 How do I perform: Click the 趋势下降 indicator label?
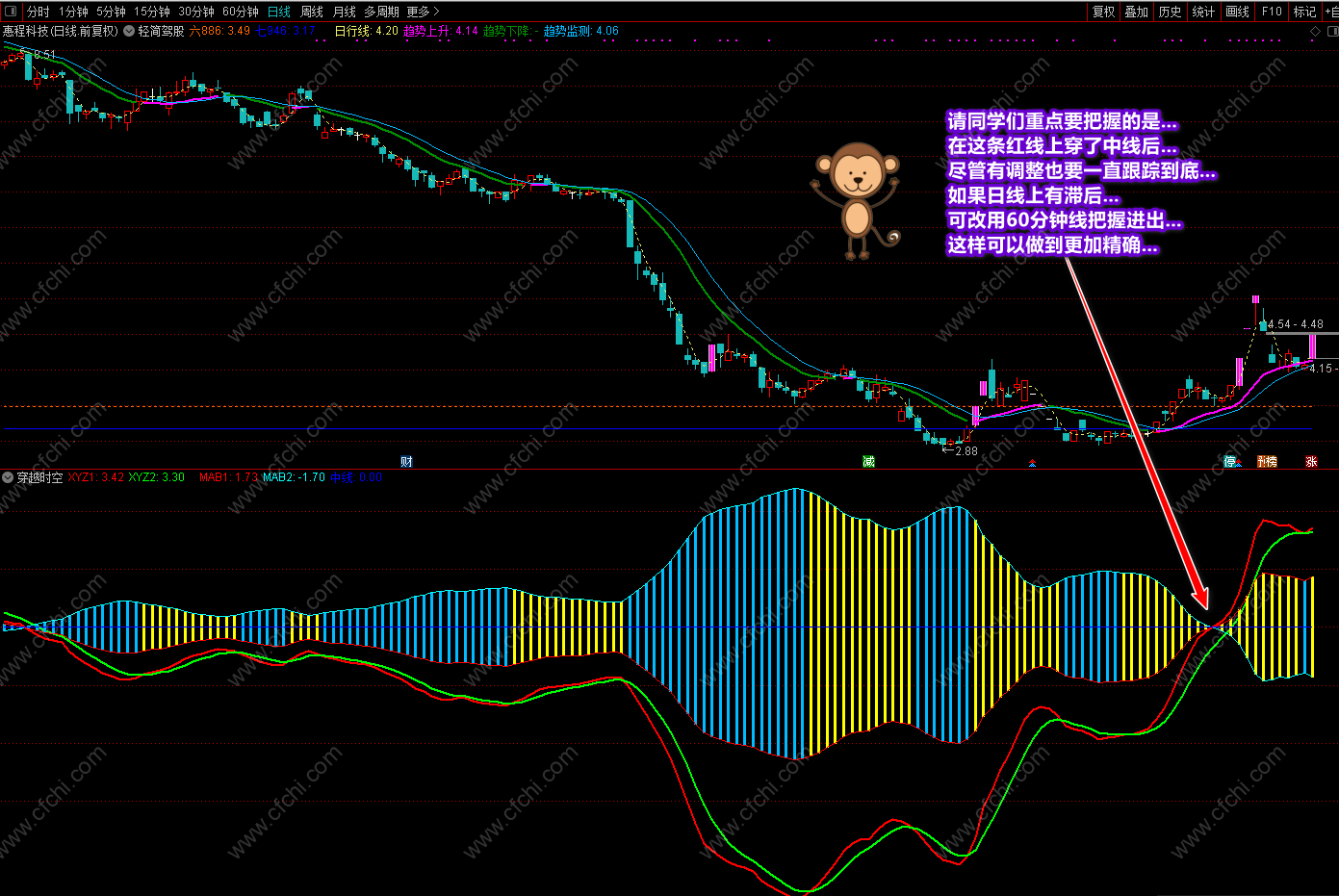[x=511, y=31]
